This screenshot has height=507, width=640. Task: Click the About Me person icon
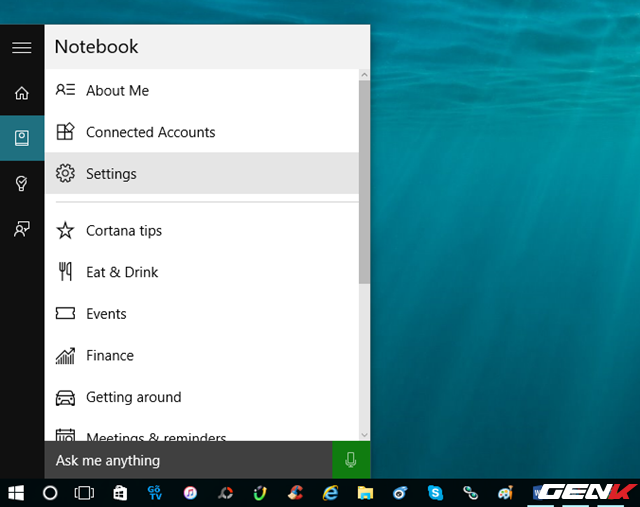click(x=65, y=90)
